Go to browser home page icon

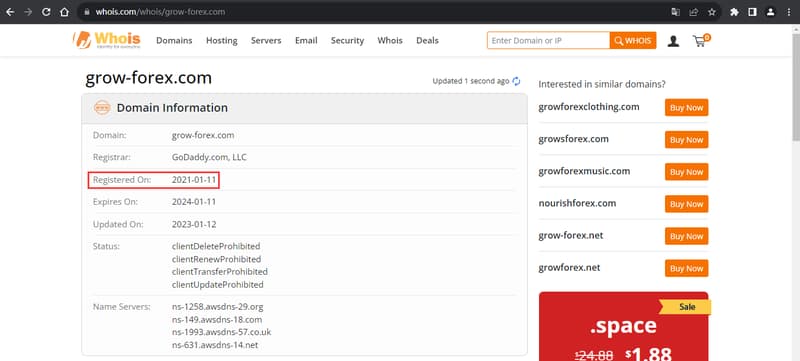(64, 12)
